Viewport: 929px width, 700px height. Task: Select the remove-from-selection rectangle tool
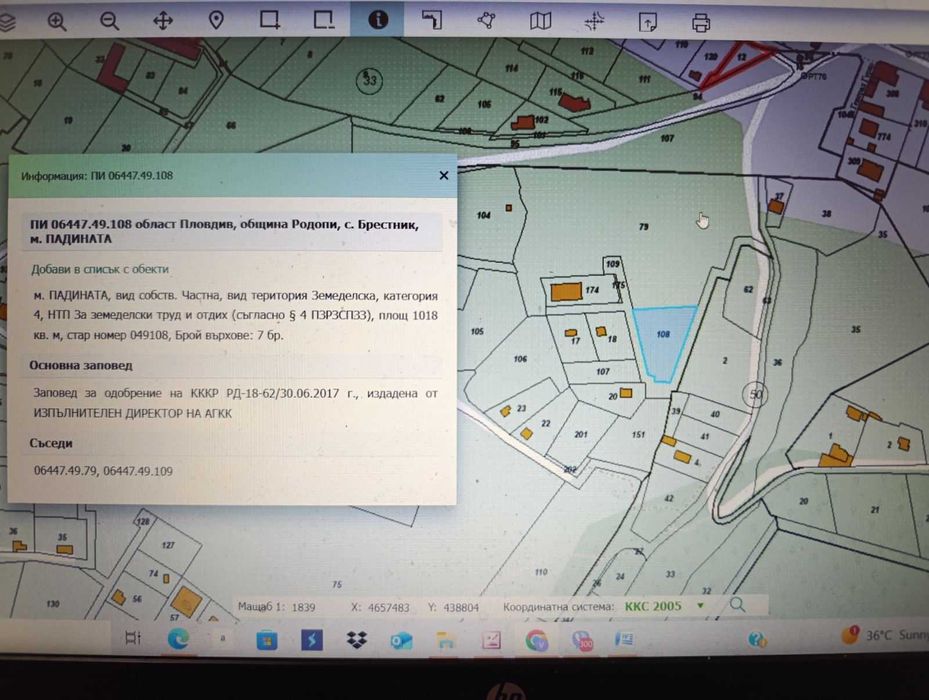click(323, 20)
